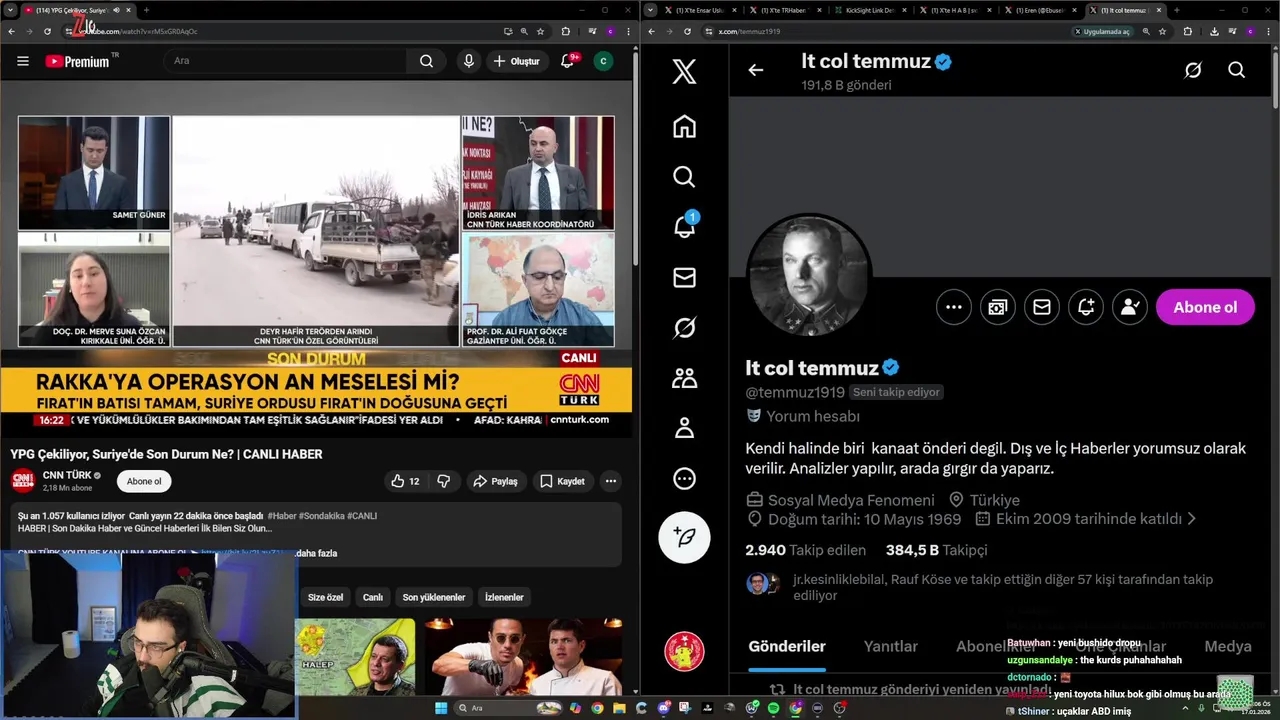
Task: Open CNN TÜRK channel avatar
Action: tap(23, 481)
